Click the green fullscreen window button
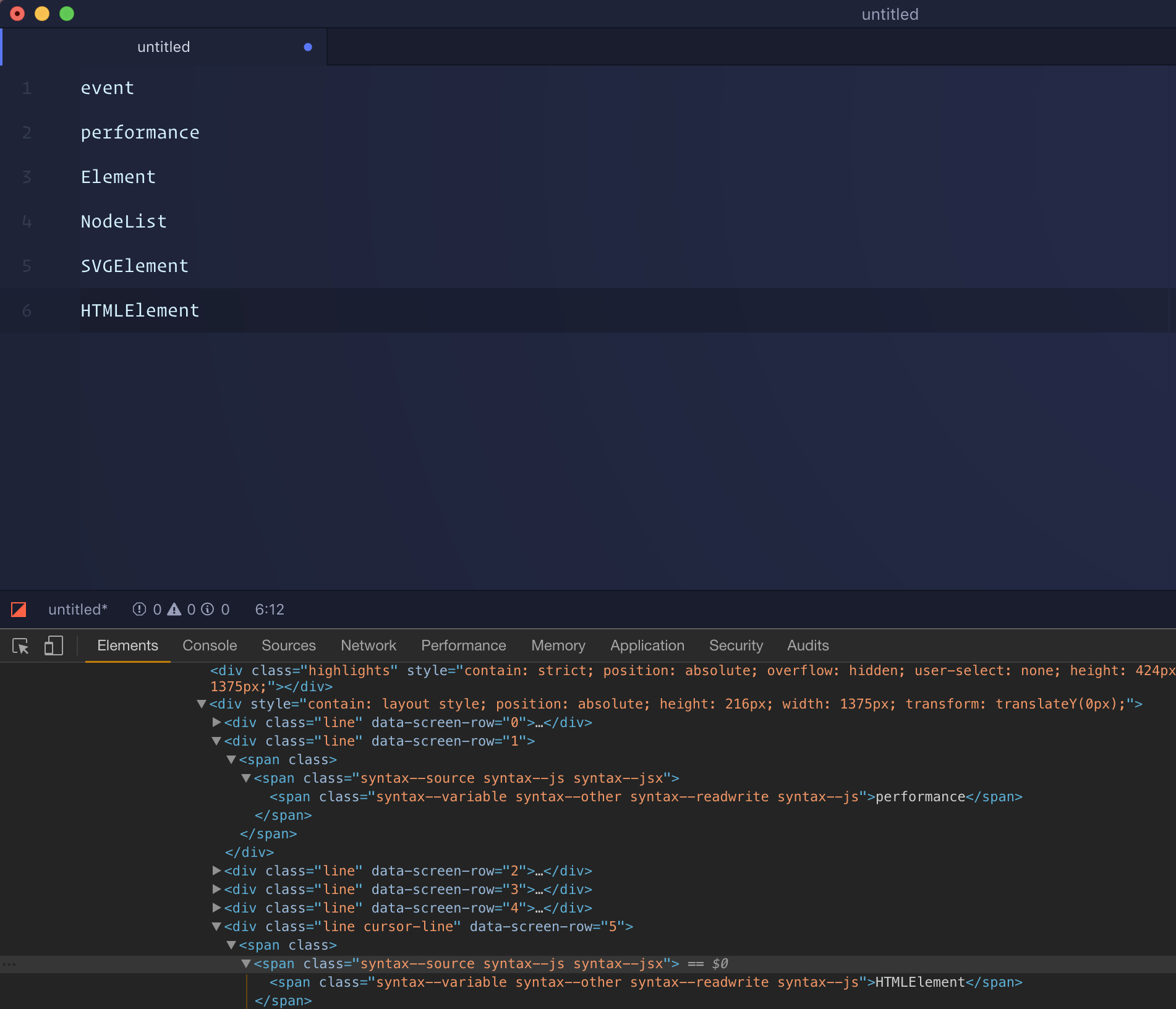 (67, 14)
